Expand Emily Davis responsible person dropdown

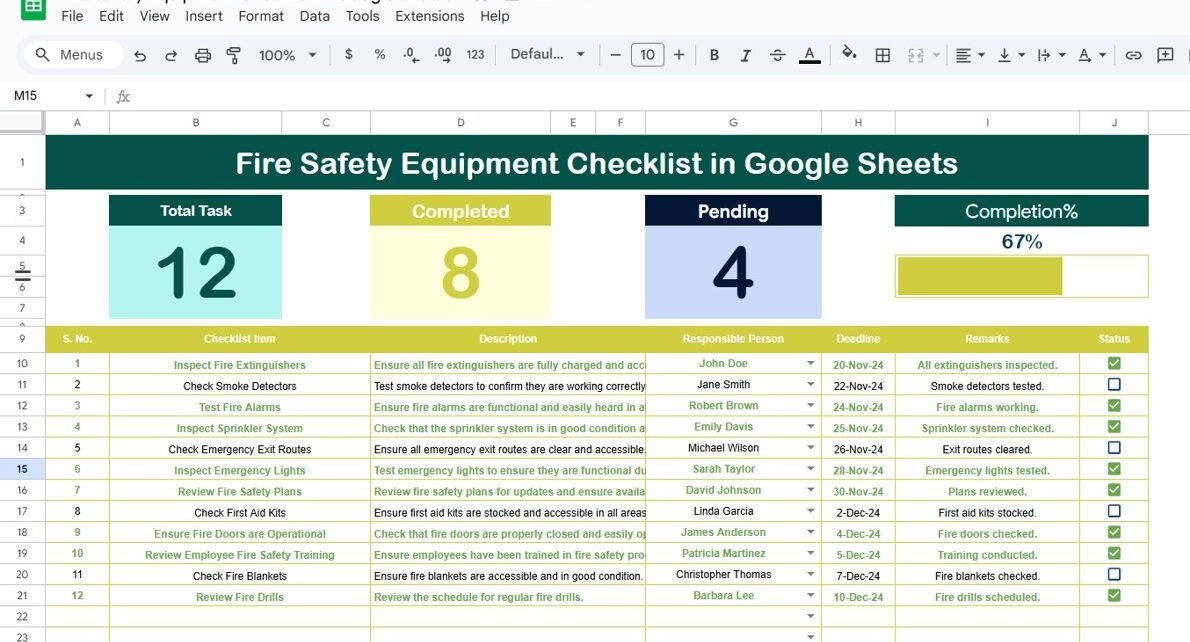811,426
